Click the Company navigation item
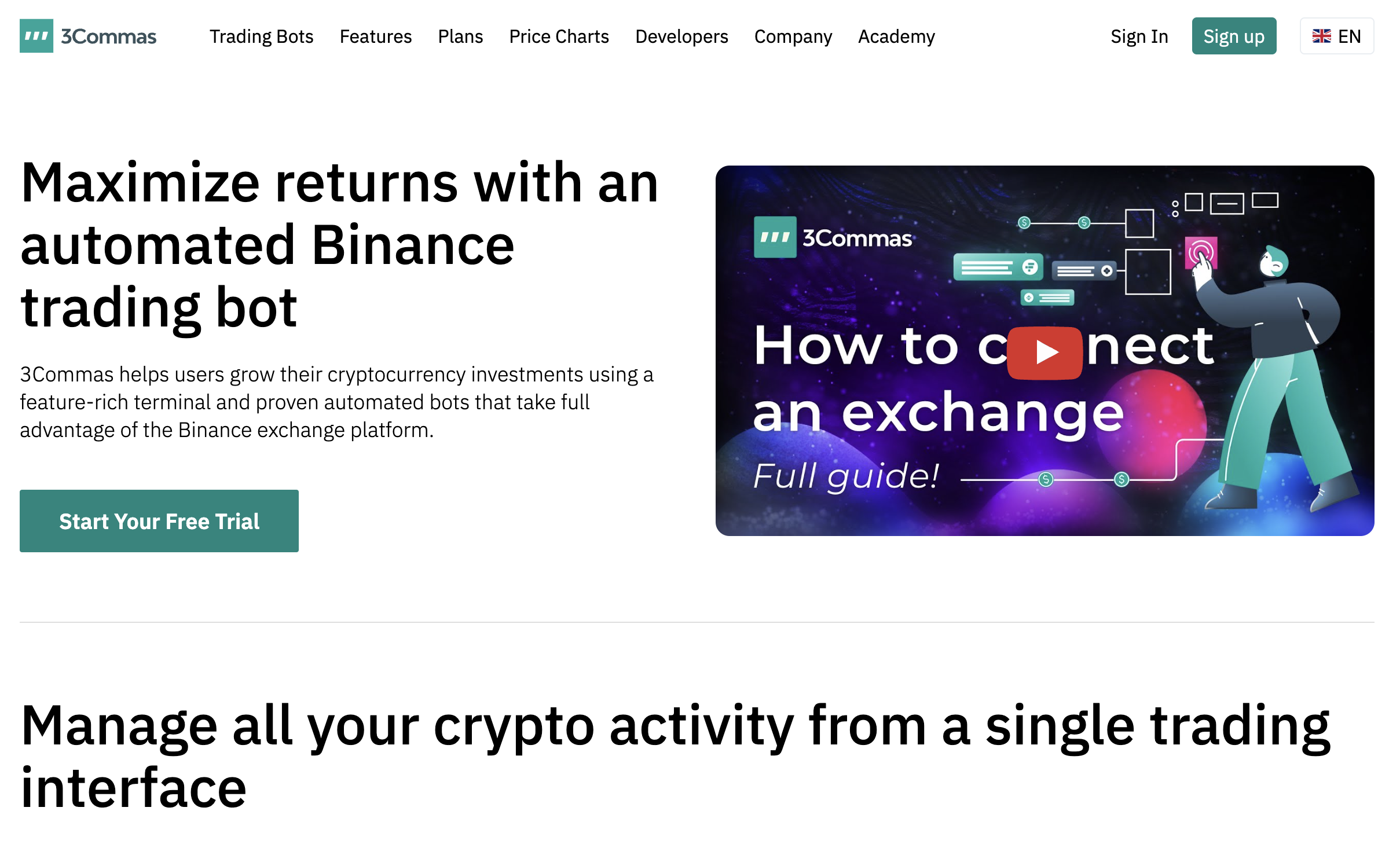 [794, 36]
